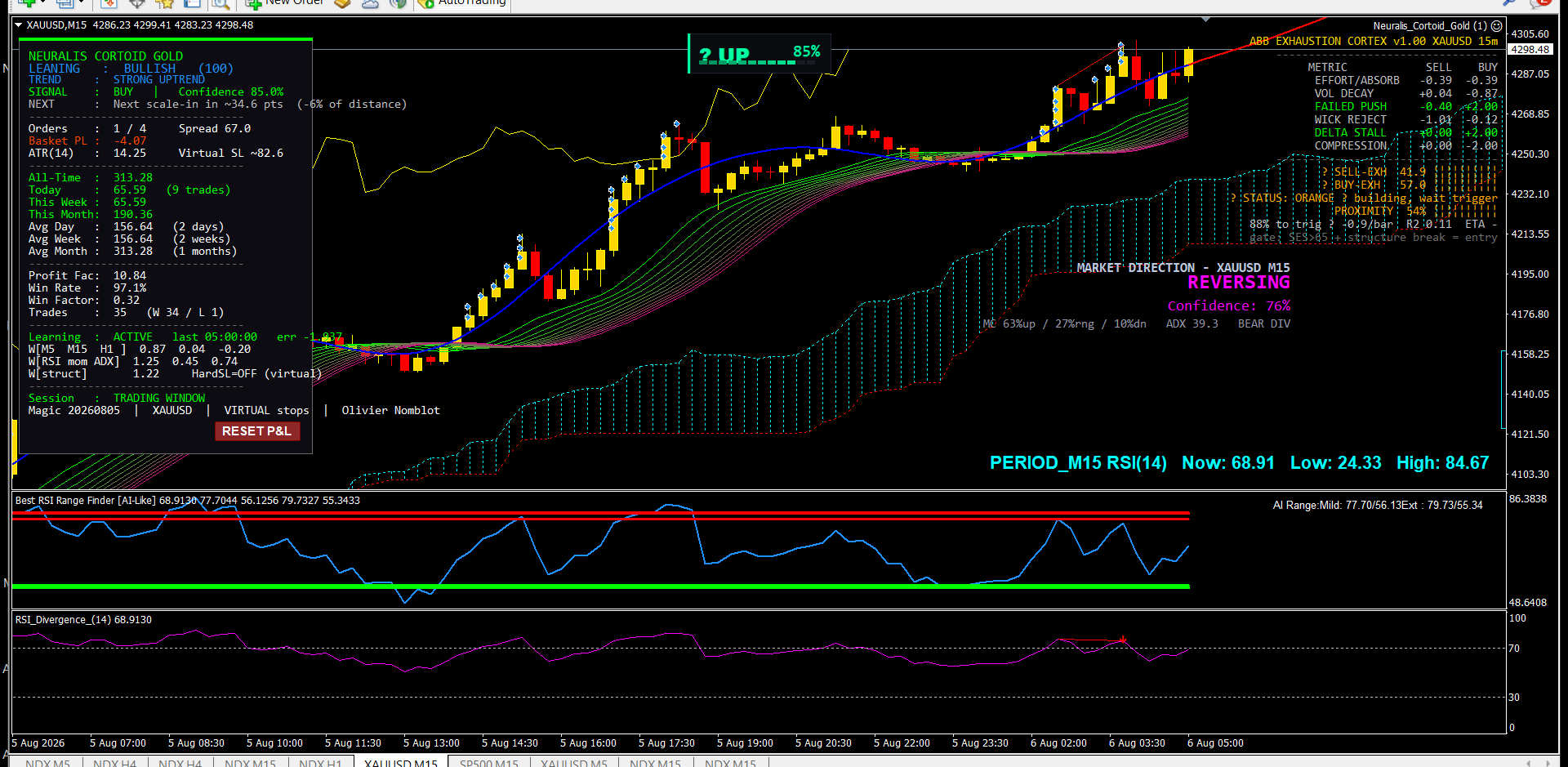The height and width of the screenshot is (767, 1568).
Task: Open MetaEditor via the yellow book icon
Action: click(343, 3)
